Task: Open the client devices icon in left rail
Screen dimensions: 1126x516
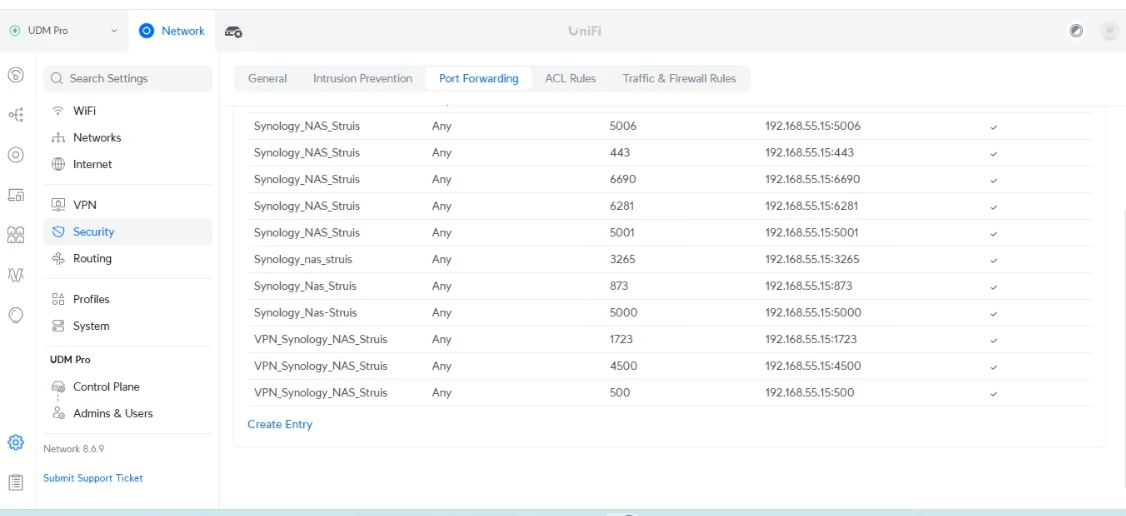Action: click(x=16, y=194)
